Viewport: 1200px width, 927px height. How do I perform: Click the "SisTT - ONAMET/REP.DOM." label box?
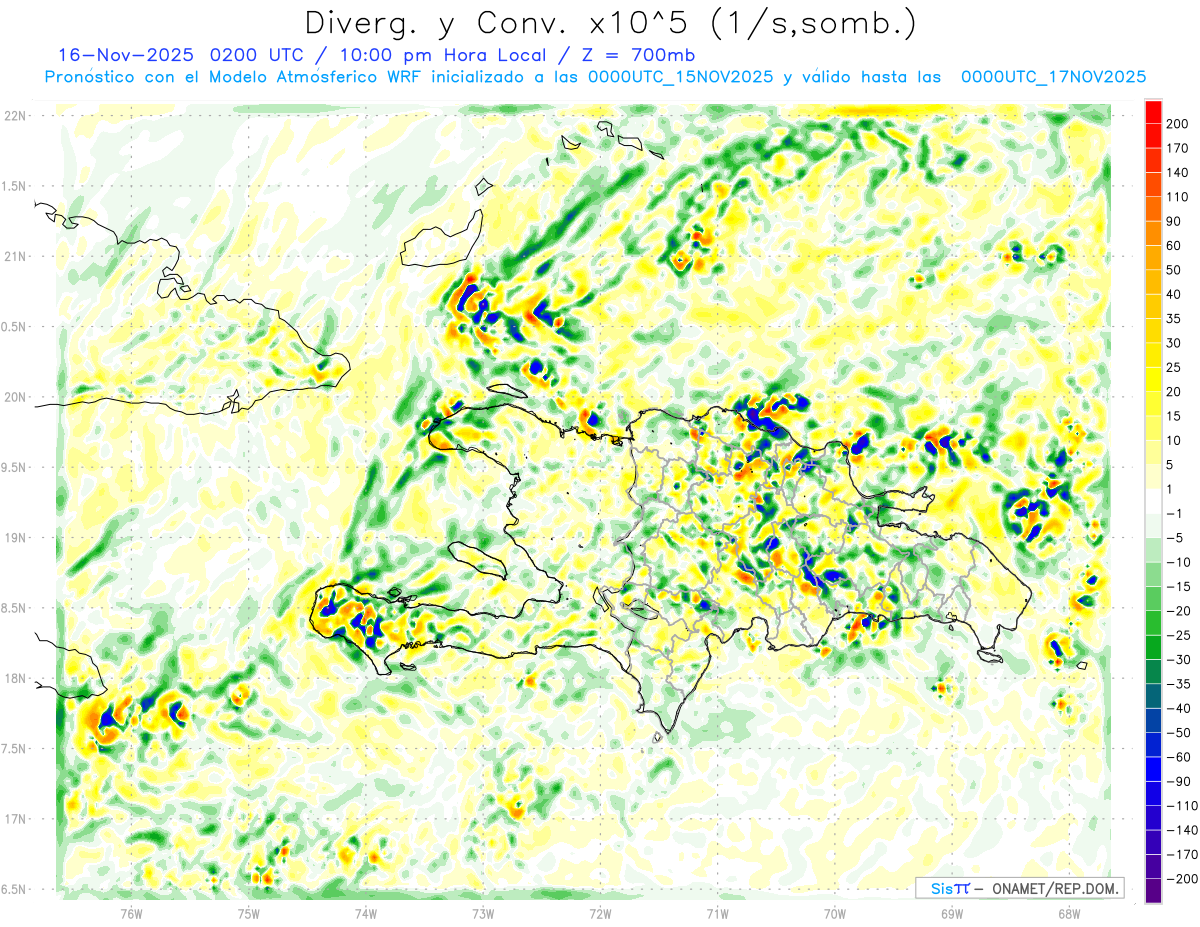click(x=1019, y=888)
